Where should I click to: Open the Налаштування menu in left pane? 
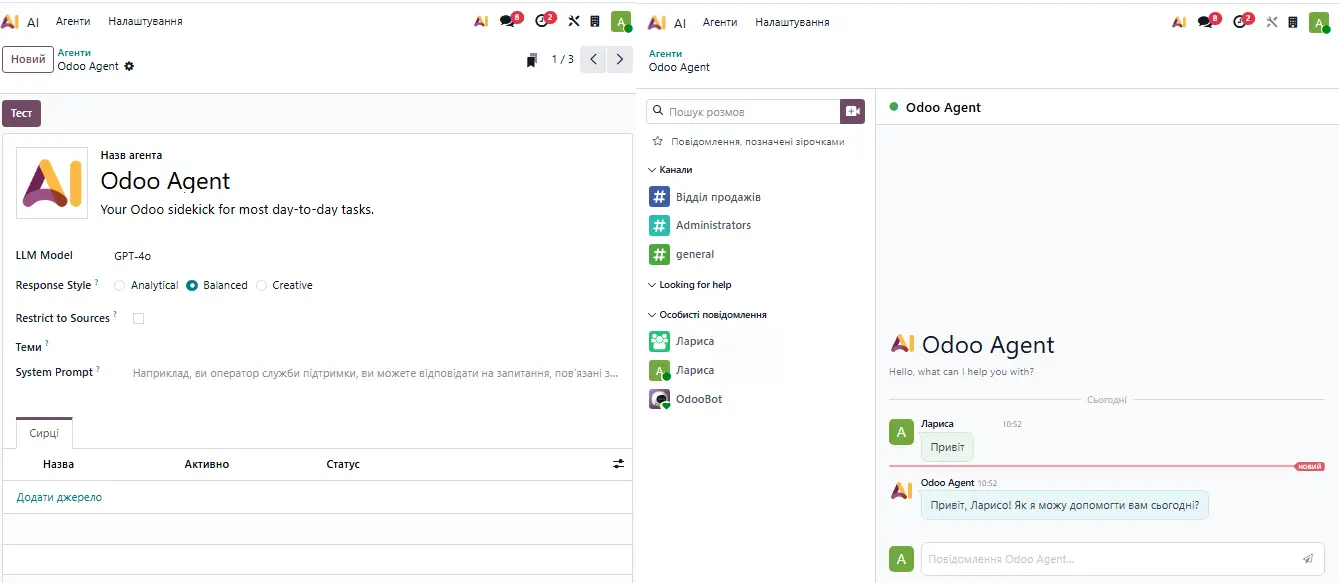[145, 21]
